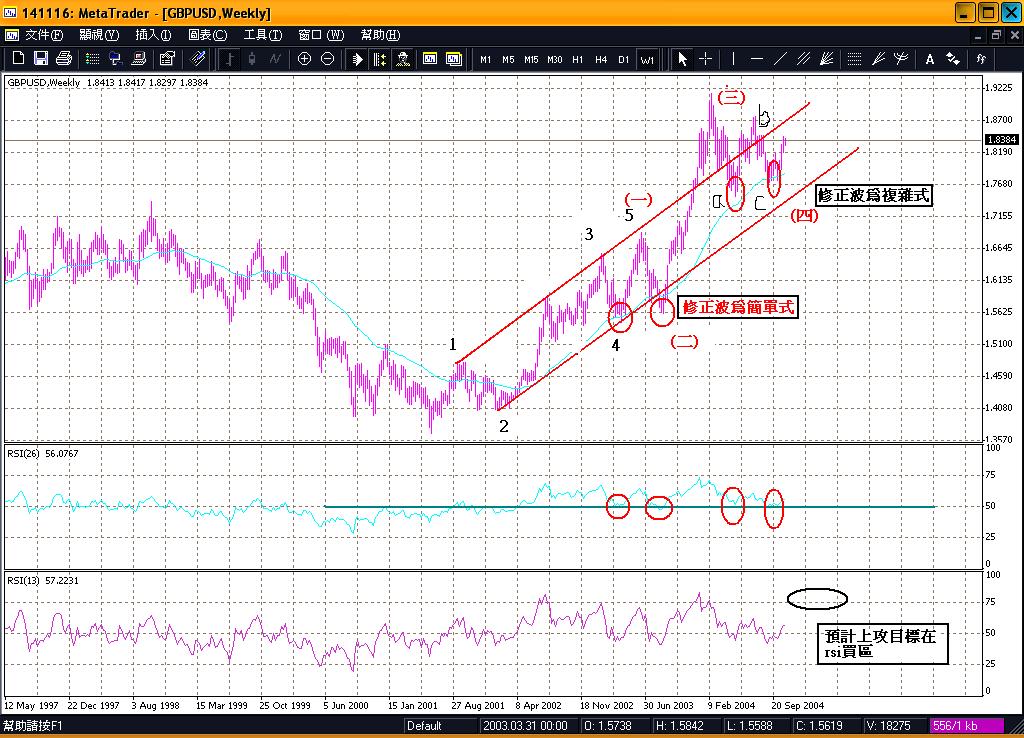The image size is (1024, 738).
Task: Toggle chart auto-scroll arrow button
Action: click(357, 59)
